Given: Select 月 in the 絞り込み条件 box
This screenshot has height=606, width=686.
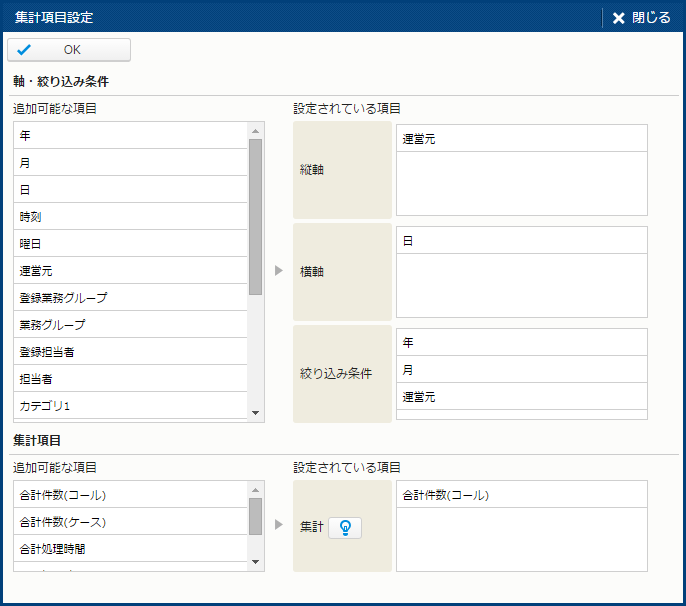Looking at the screenshot, I should coord(521,369).
